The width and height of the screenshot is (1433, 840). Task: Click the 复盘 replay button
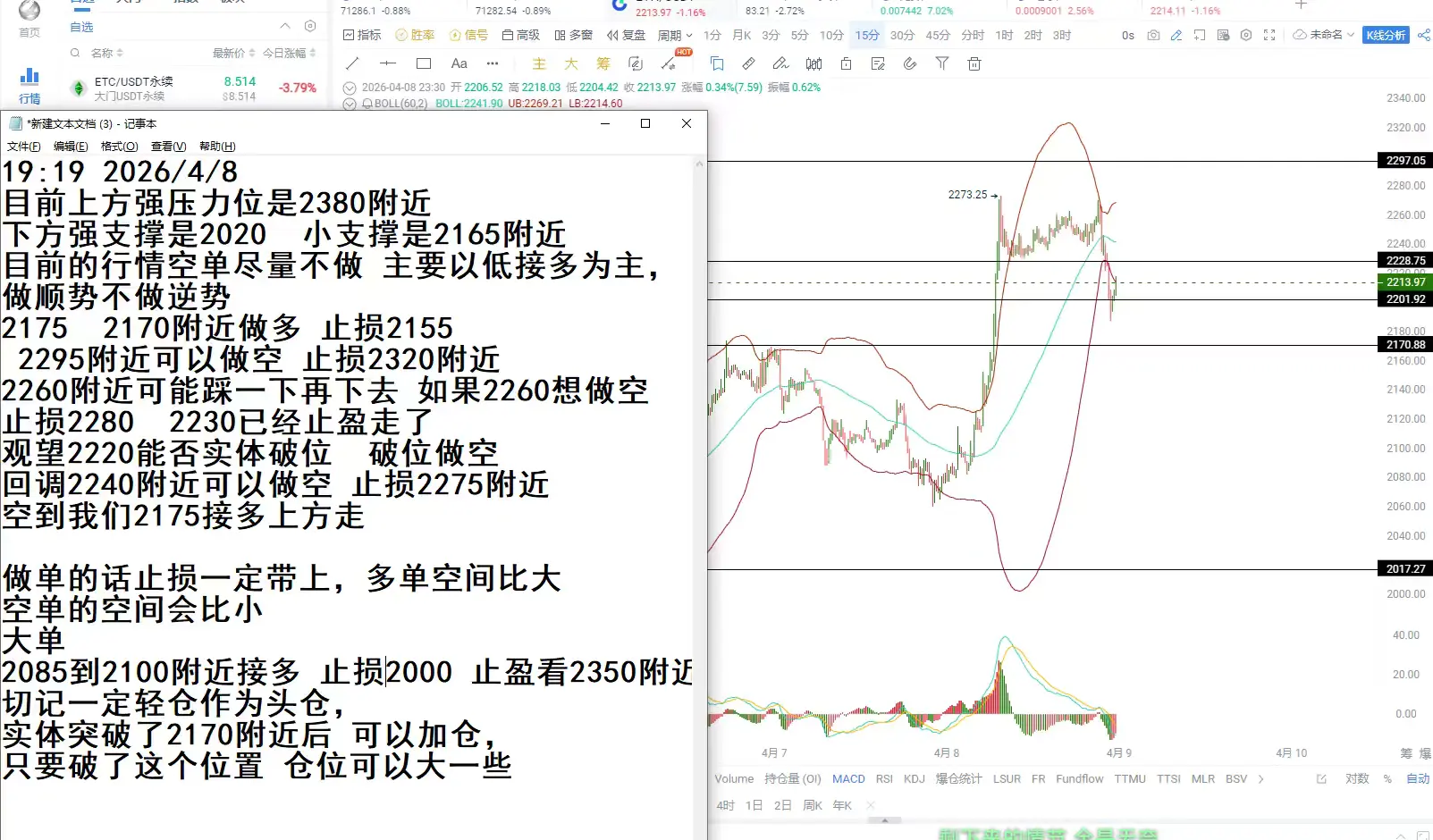coord(627,35)
